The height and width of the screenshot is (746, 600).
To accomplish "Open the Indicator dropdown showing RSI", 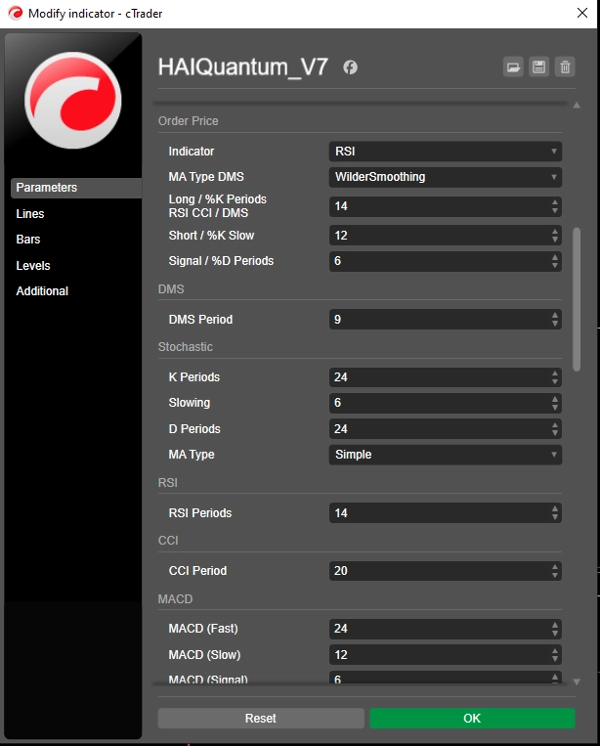I will pyautogui.click(x=445, y=151).
